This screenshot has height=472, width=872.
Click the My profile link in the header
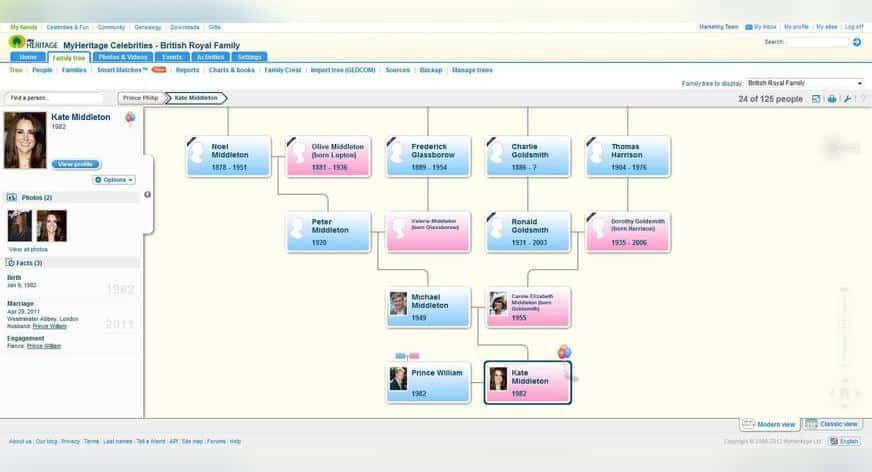[796, 27]
